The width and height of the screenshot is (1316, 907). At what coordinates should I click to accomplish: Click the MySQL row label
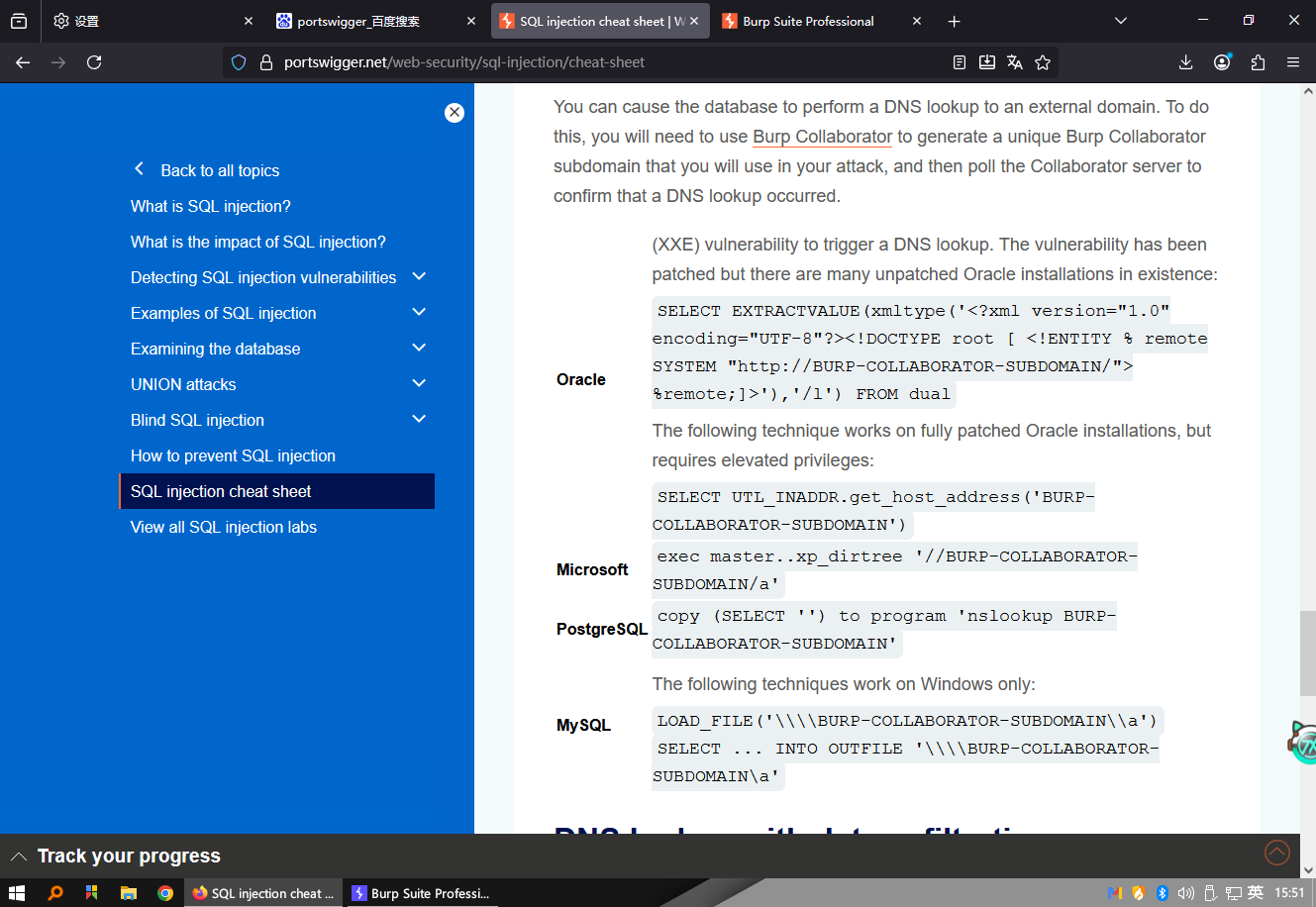tap(584, 725)
